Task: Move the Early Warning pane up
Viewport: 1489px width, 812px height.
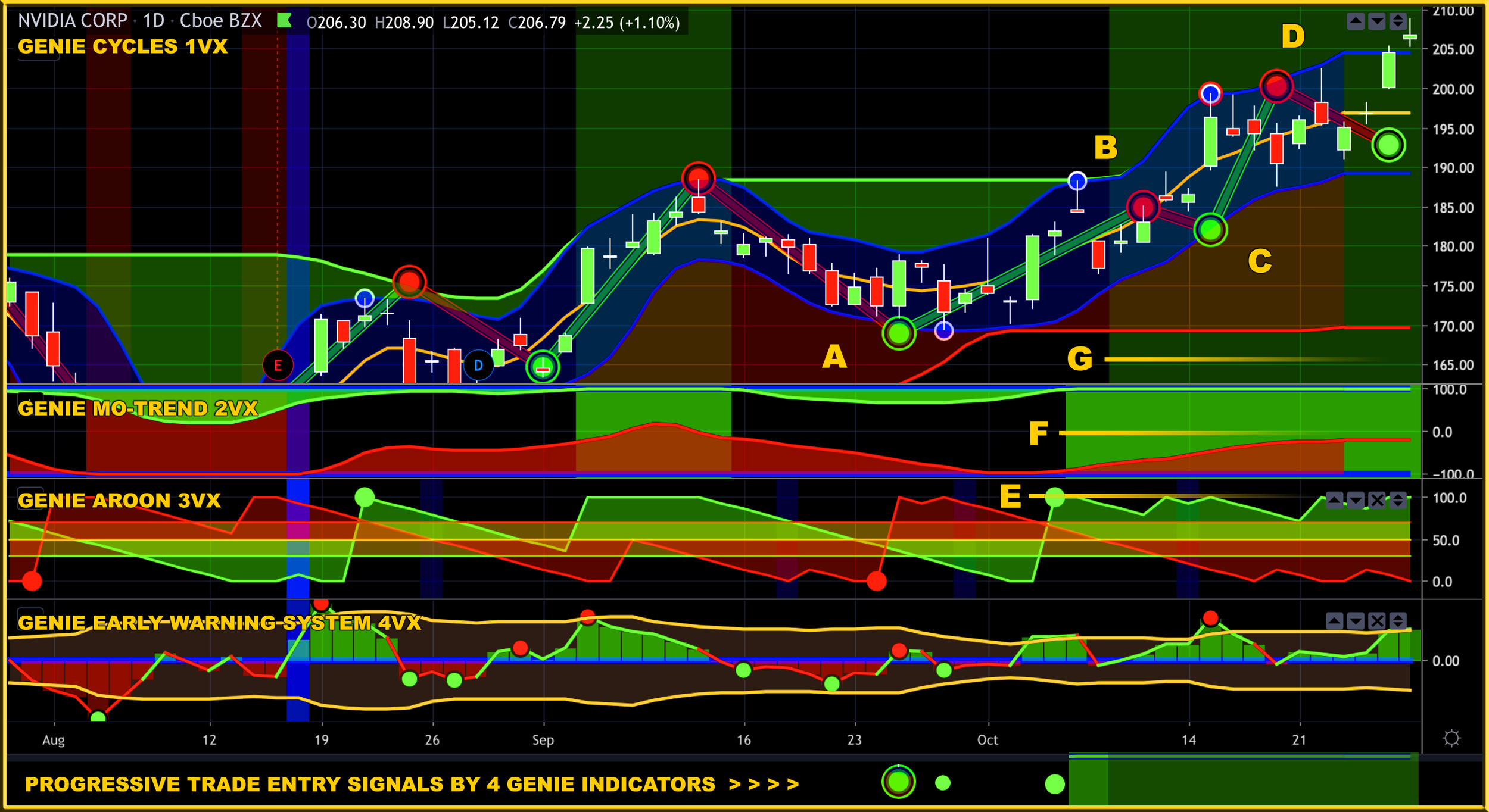Action: pos(1334,622)
